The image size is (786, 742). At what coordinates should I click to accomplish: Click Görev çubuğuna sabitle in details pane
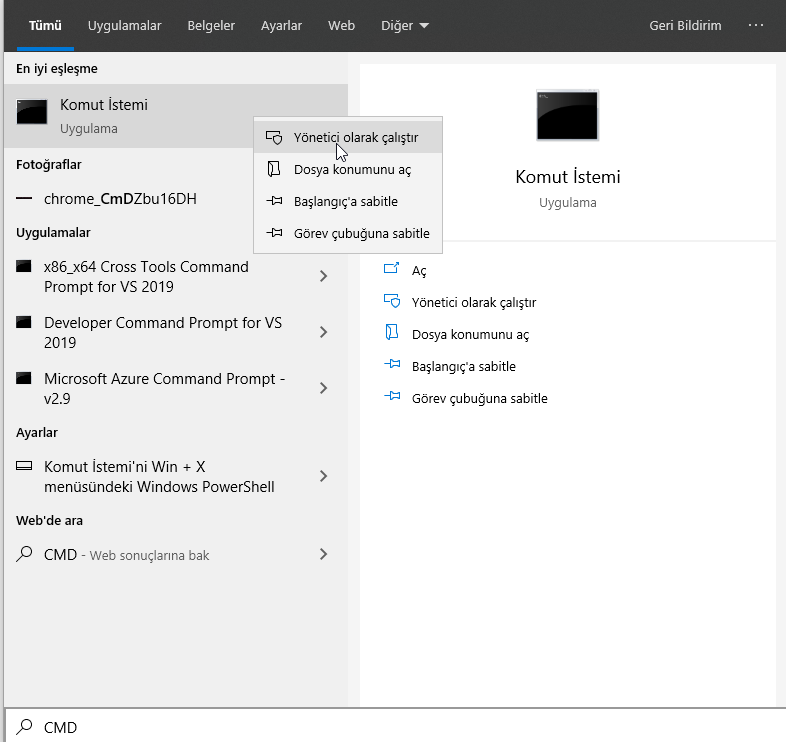click(x=480, y=399)
